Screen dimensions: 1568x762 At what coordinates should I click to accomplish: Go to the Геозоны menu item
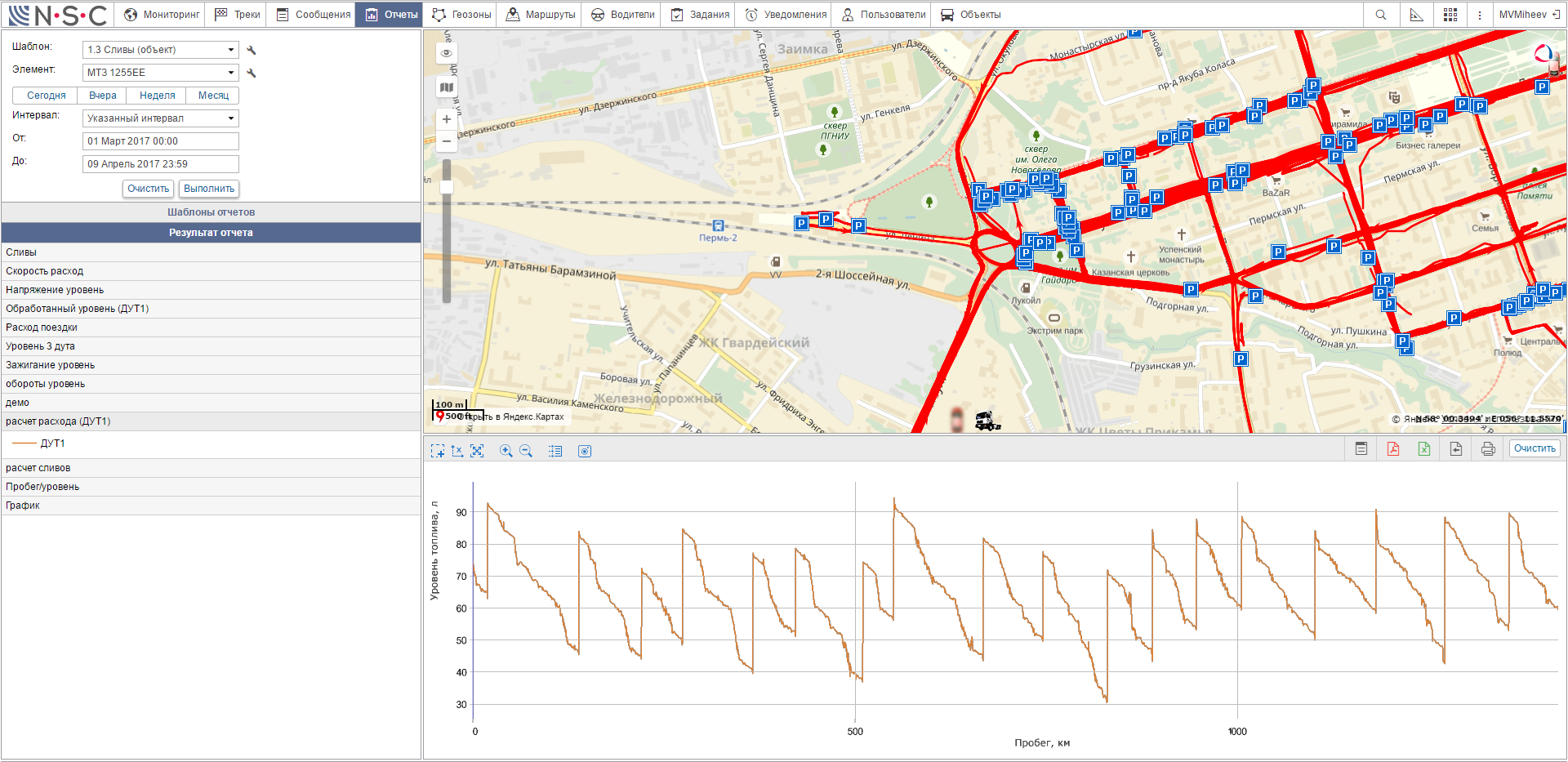tap(461, 15)
